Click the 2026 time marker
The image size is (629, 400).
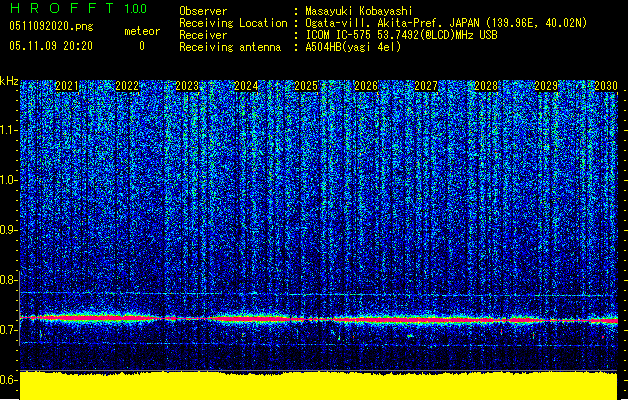pyautogui.click(x=366, y=86)
